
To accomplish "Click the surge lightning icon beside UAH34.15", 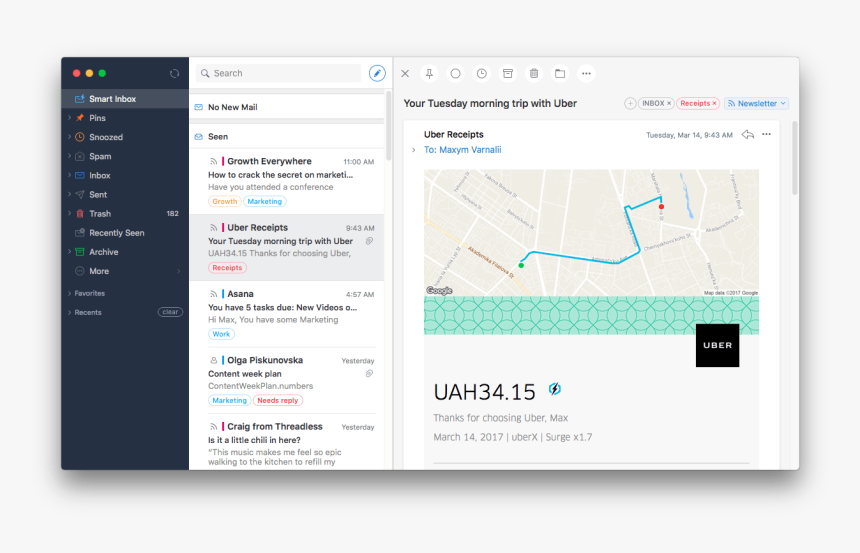I will pyautogui.click(x=555, y=389).
